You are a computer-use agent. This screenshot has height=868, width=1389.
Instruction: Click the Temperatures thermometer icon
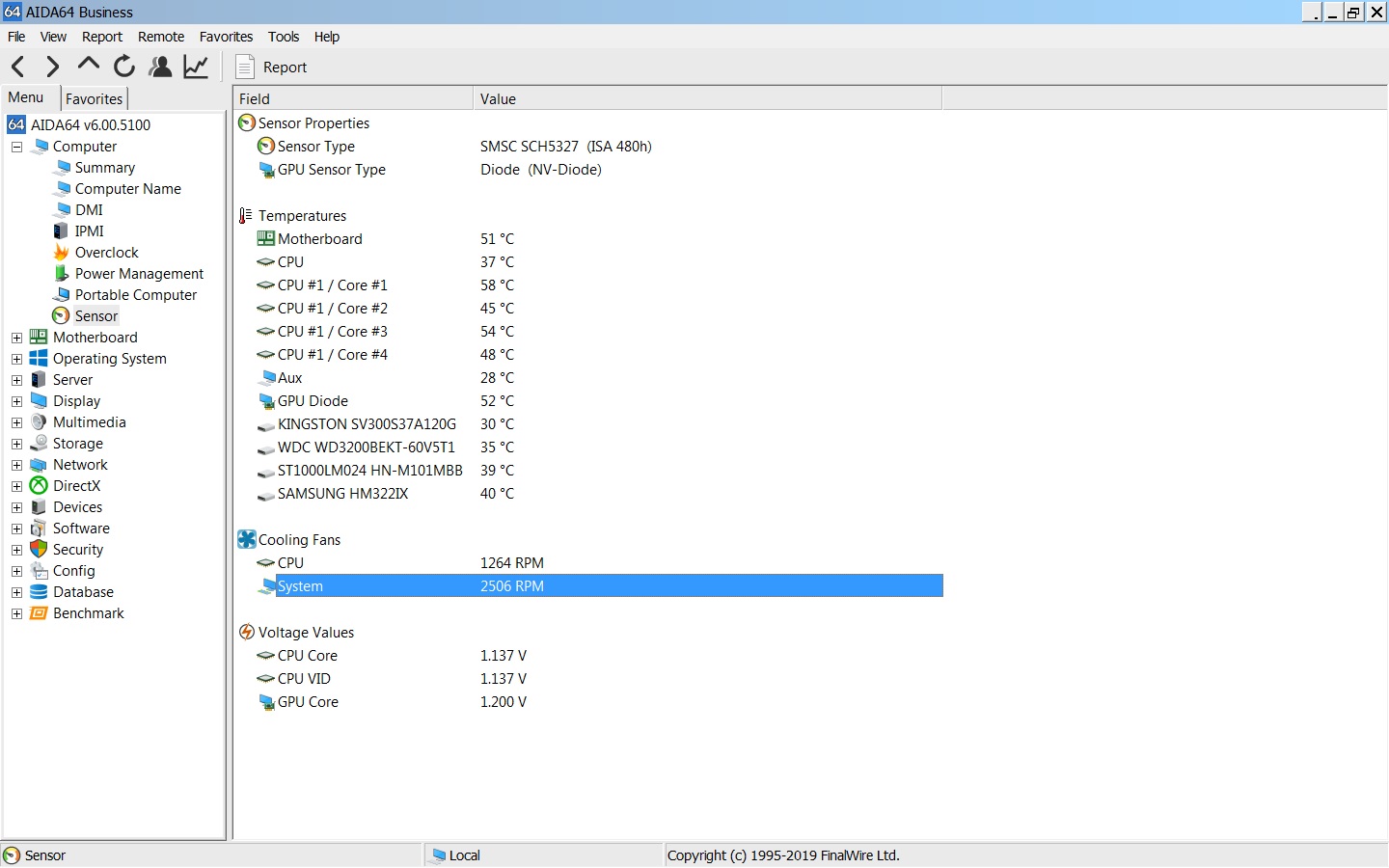[x=246, y=215]
